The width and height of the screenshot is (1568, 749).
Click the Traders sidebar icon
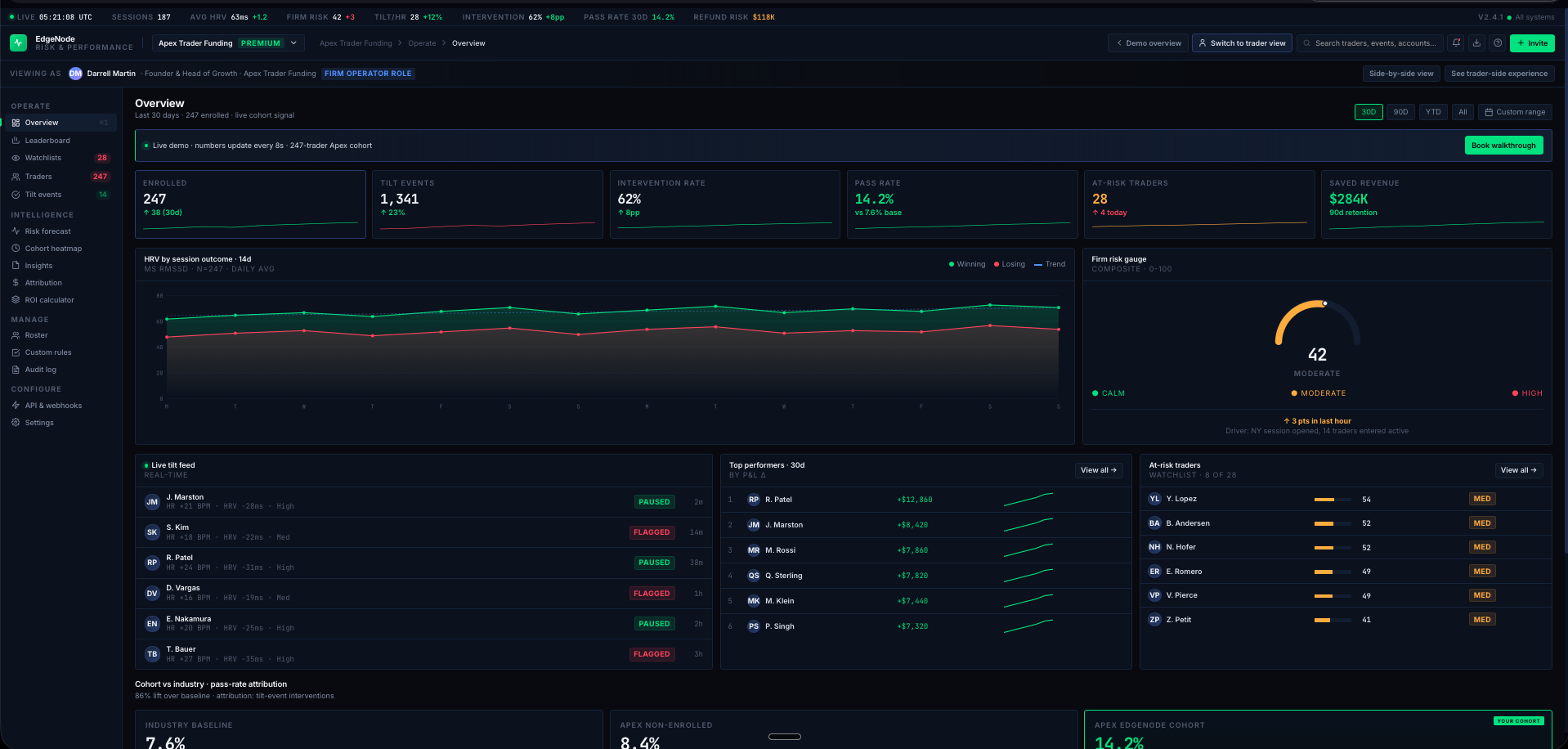[x=16, y=177]
